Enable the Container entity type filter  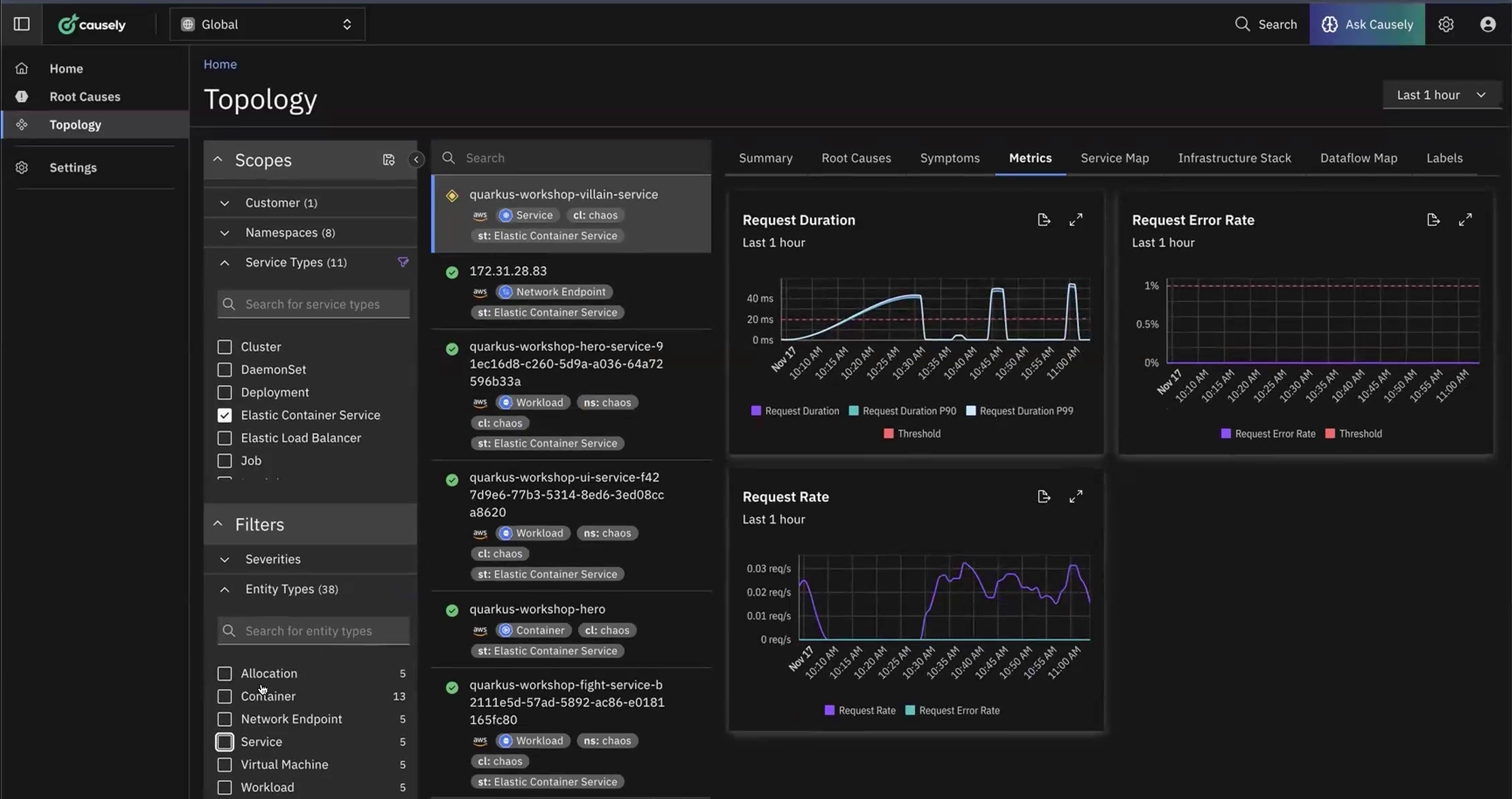(224, 696)
